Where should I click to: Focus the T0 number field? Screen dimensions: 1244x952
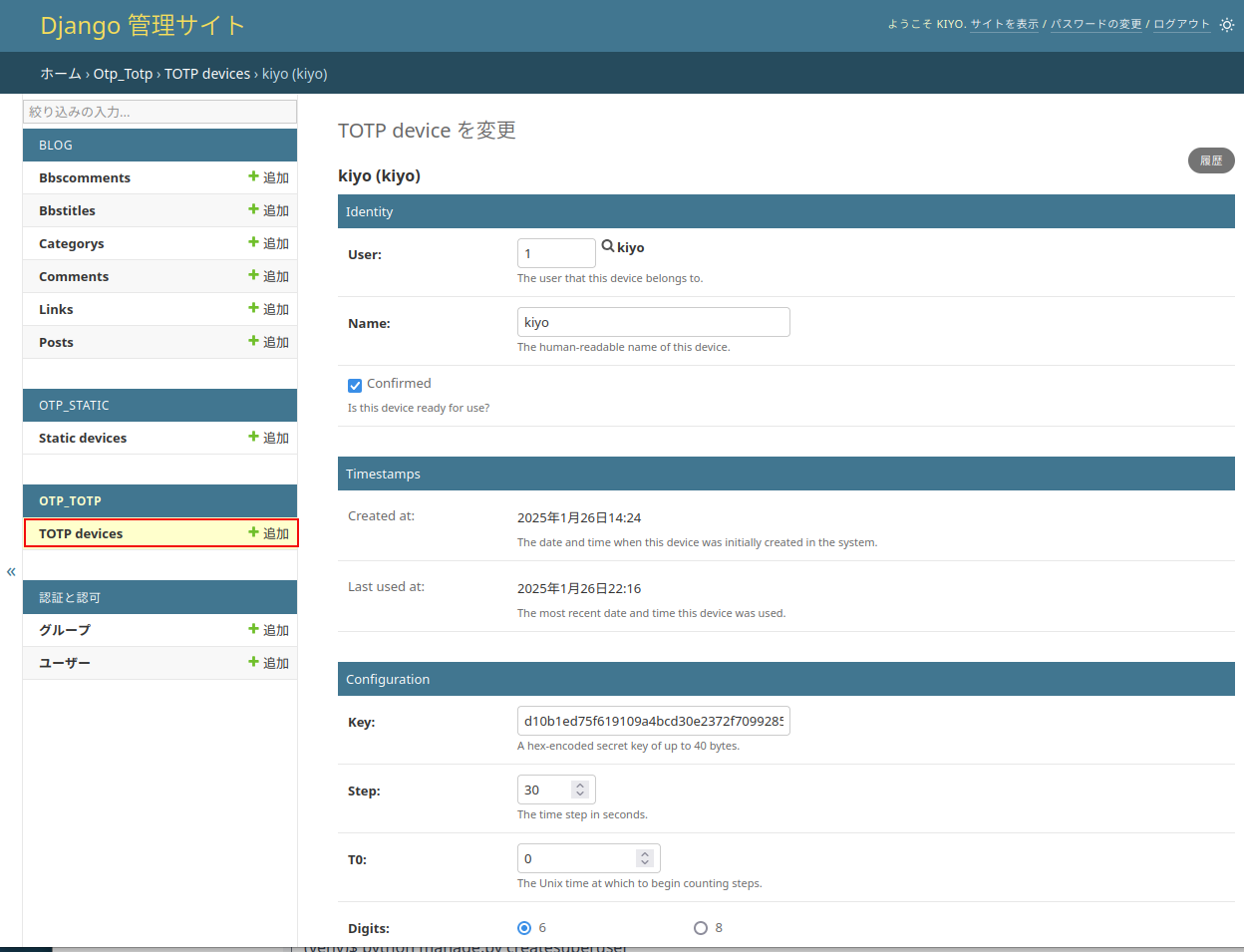589,858
